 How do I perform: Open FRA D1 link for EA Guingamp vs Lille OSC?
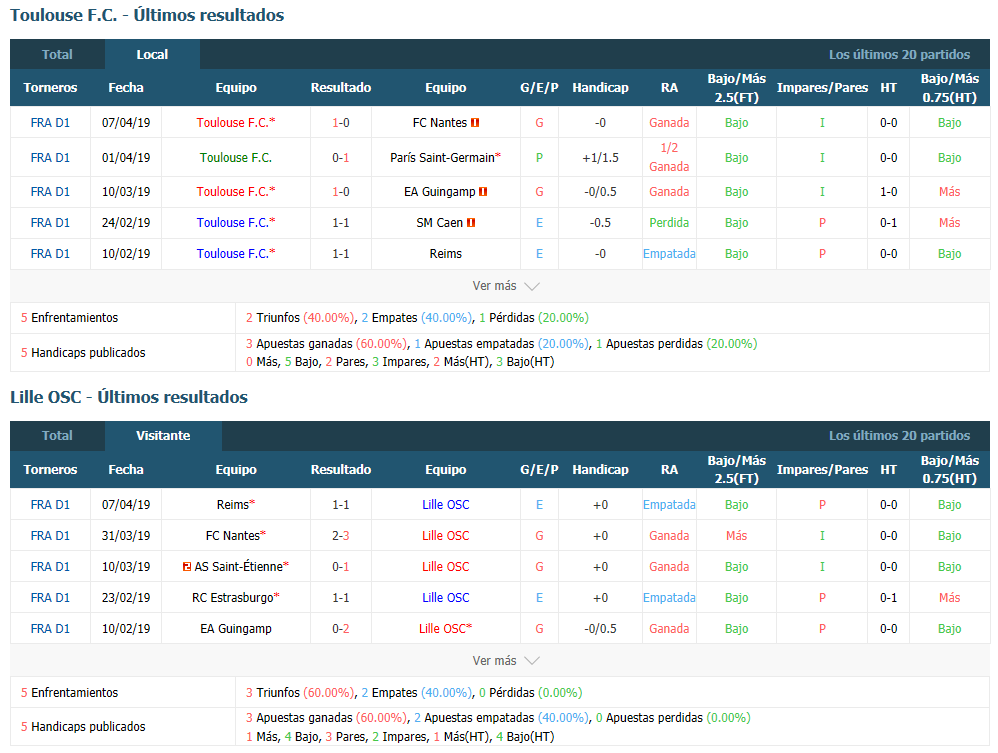click(x=50, y=629)
